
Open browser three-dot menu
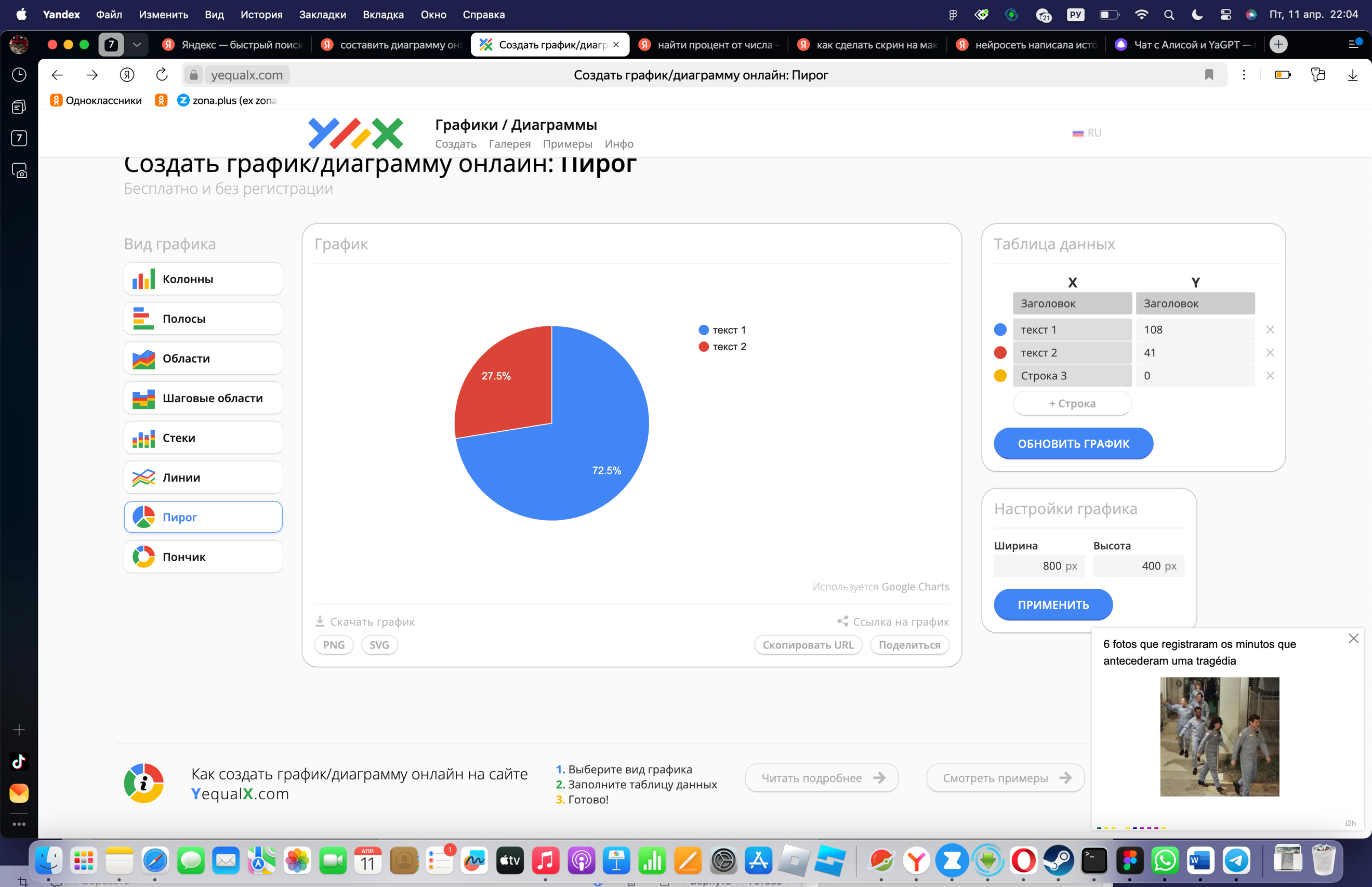coord(1244,75)
